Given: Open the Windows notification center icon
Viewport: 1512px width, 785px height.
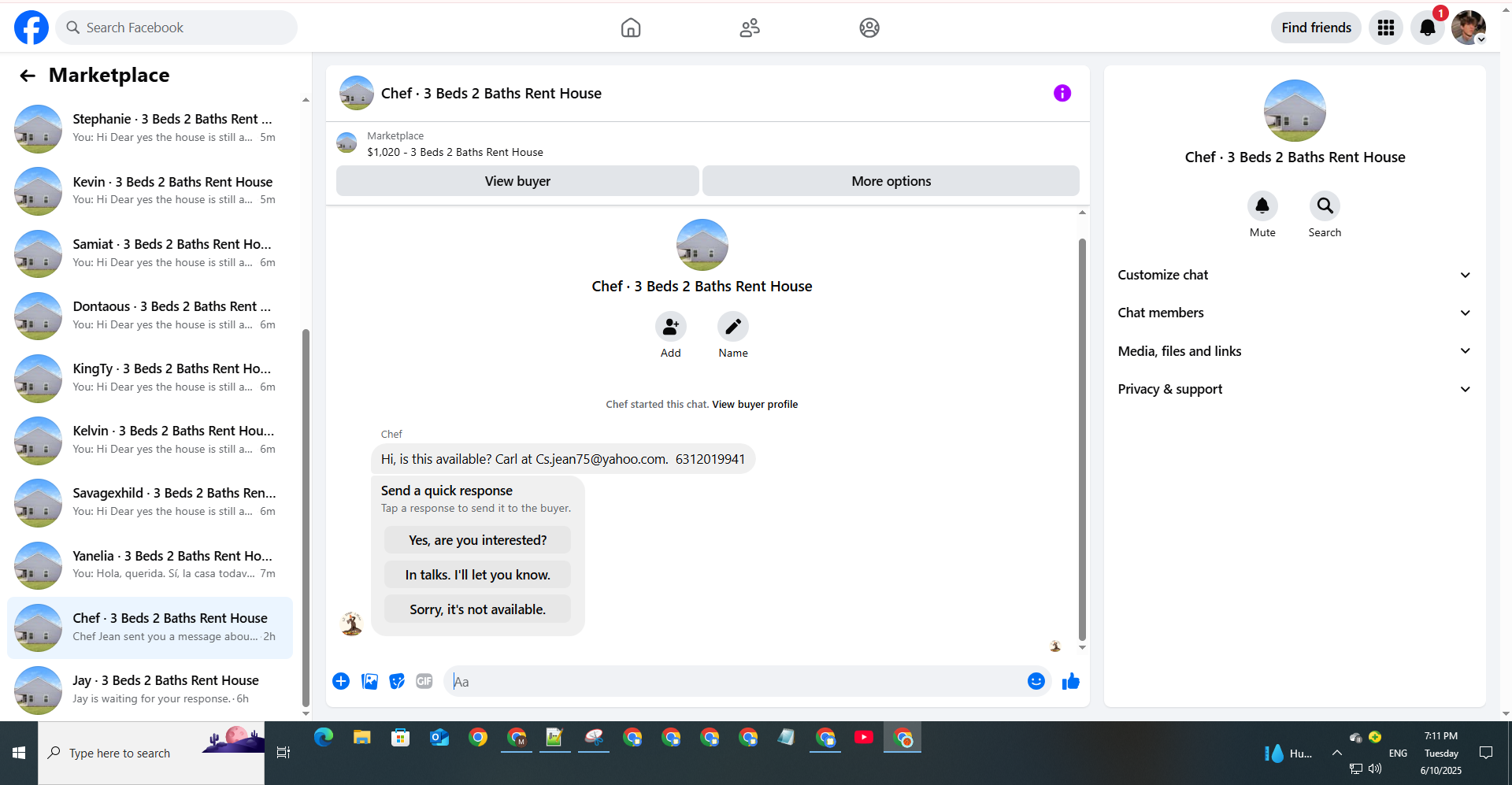Looking at the screenshot, I should pyautogui.click(x=1486, y=753).
